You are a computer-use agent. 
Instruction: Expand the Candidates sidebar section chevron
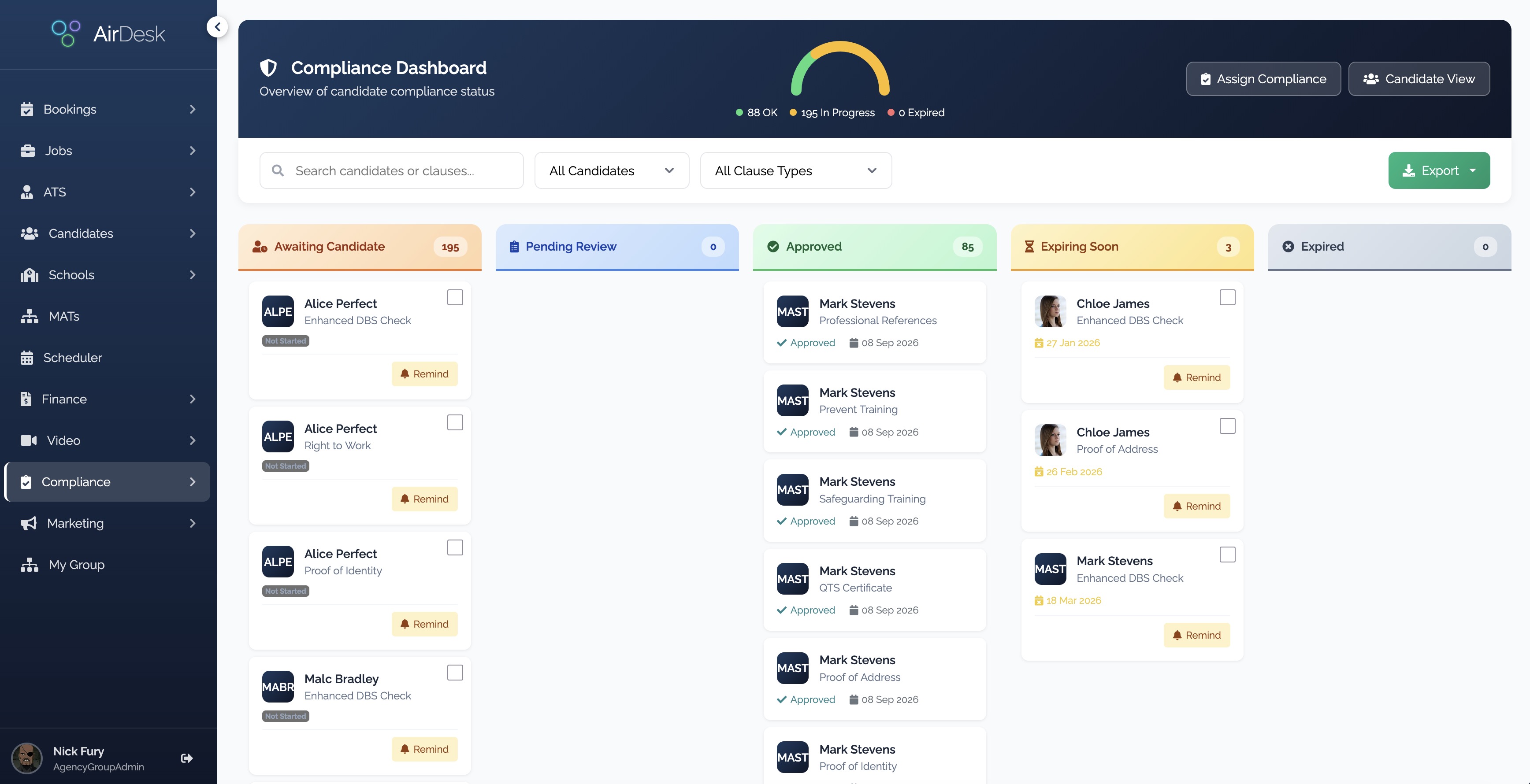click(193, 233)
